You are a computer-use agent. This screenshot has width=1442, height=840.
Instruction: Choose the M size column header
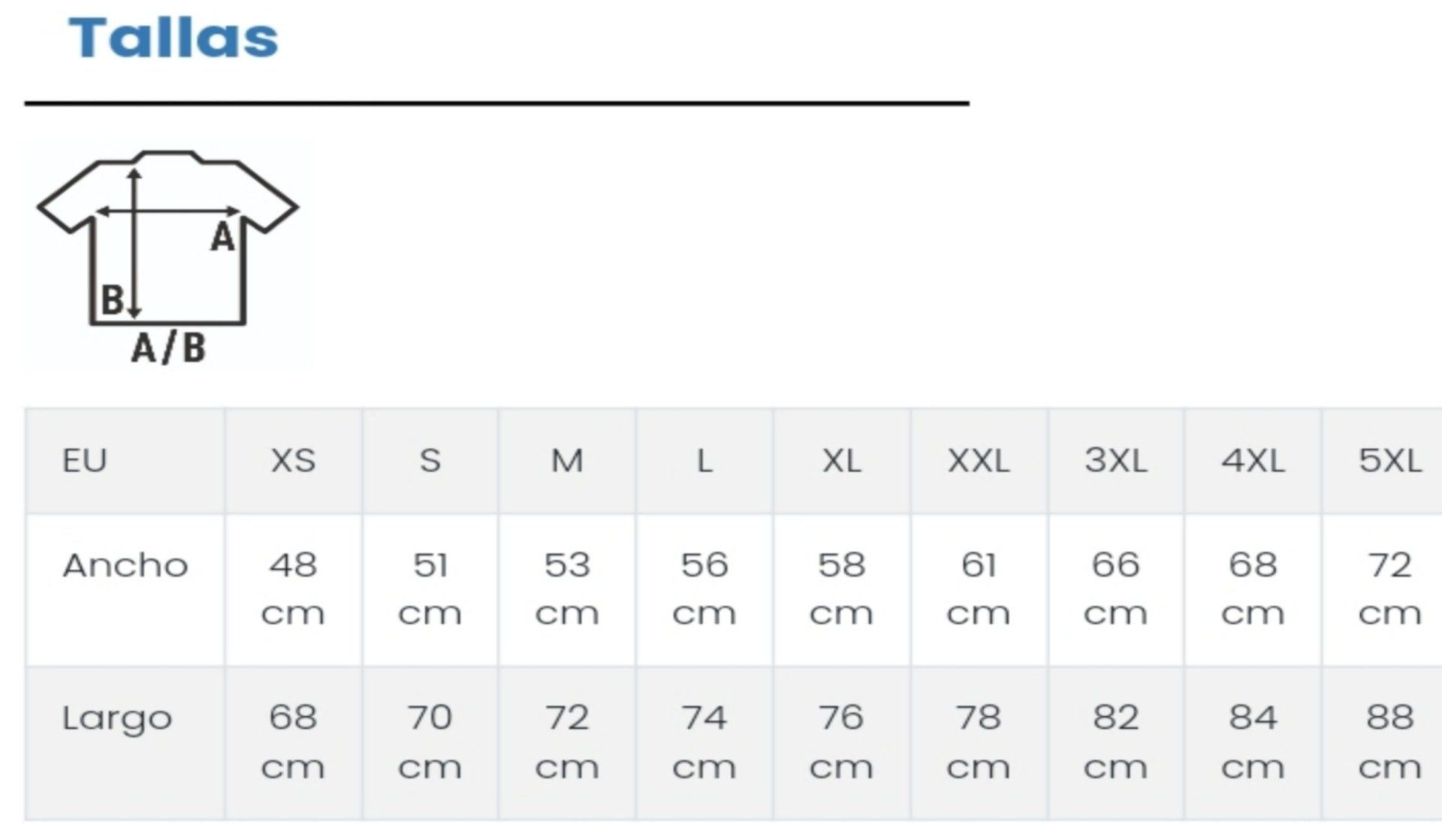pyautogui.click(x=567, y=460)
